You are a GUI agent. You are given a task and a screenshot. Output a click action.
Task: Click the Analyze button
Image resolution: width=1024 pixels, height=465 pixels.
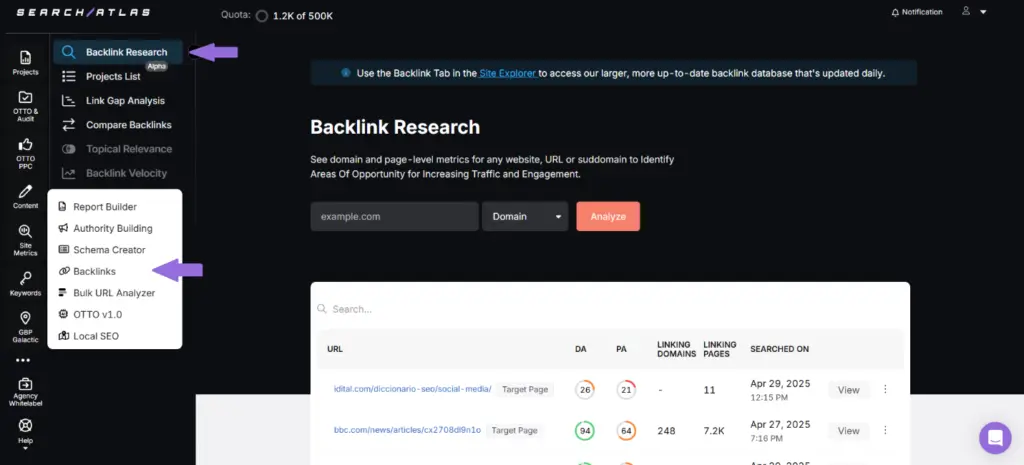[x=608, y=216]
